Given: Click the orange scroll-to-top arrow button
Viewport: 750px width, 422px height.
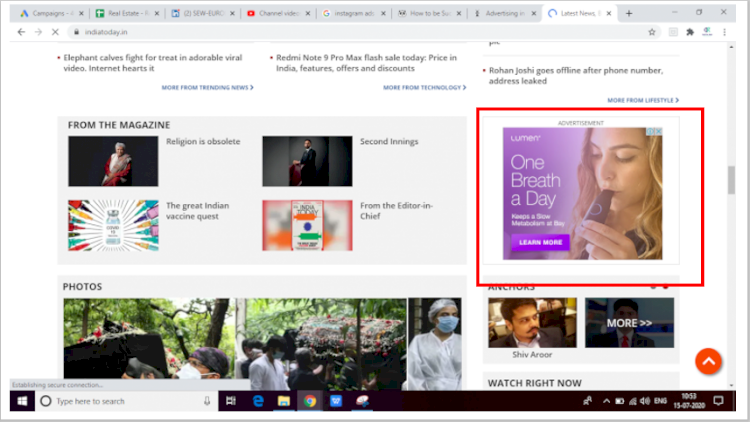Looking at the screenshot, I should pyautogui.click(x=708, y=361).
